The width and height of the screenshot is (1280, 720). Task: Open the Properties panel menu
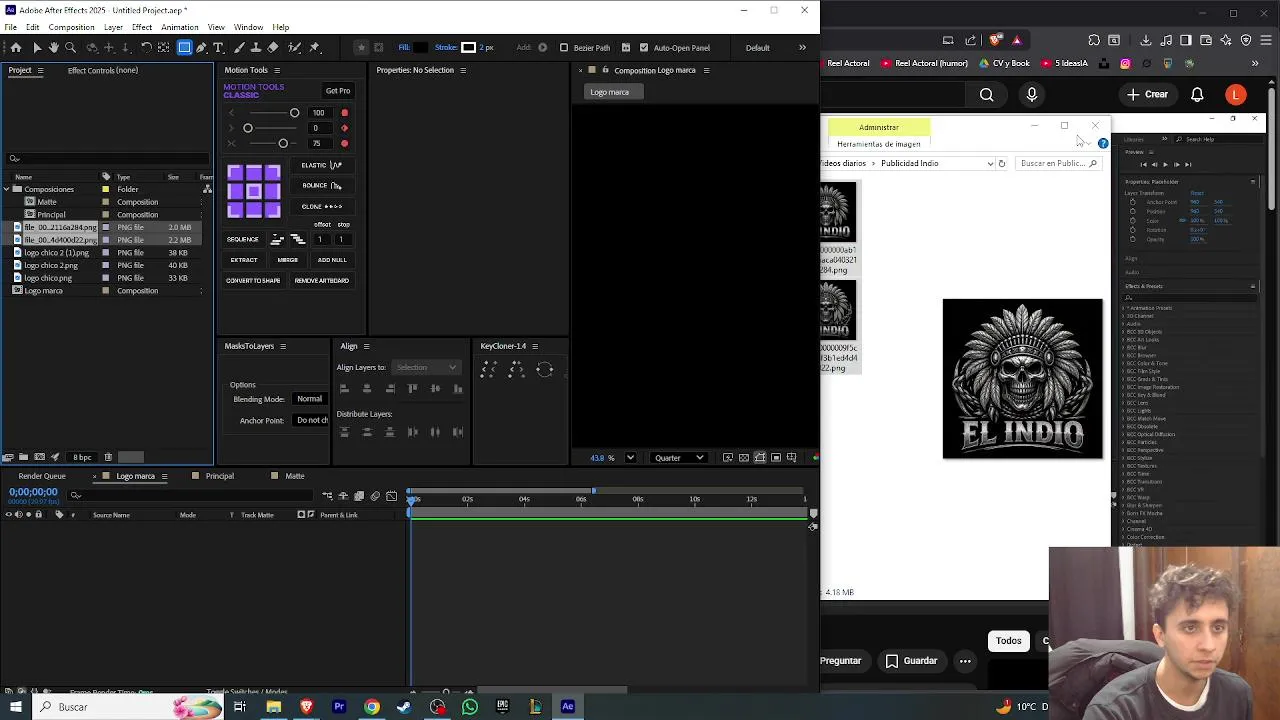coord(463,70)
